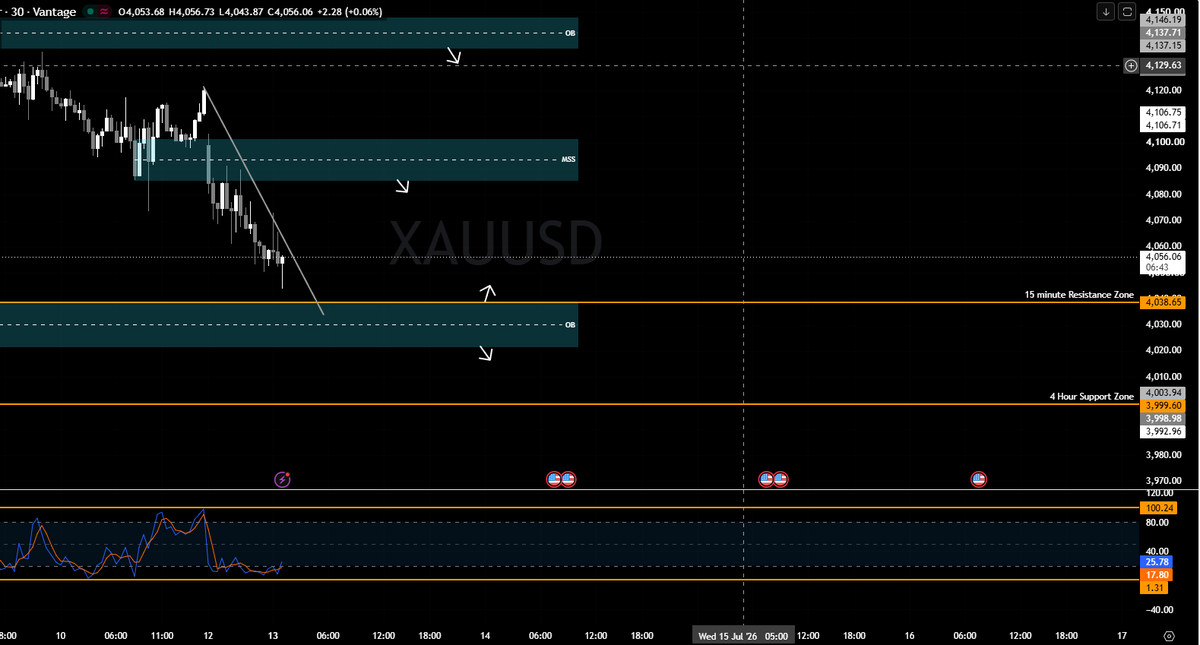
Task: Click the open value O4,053.68 in legend
Action: click(141, 12)
